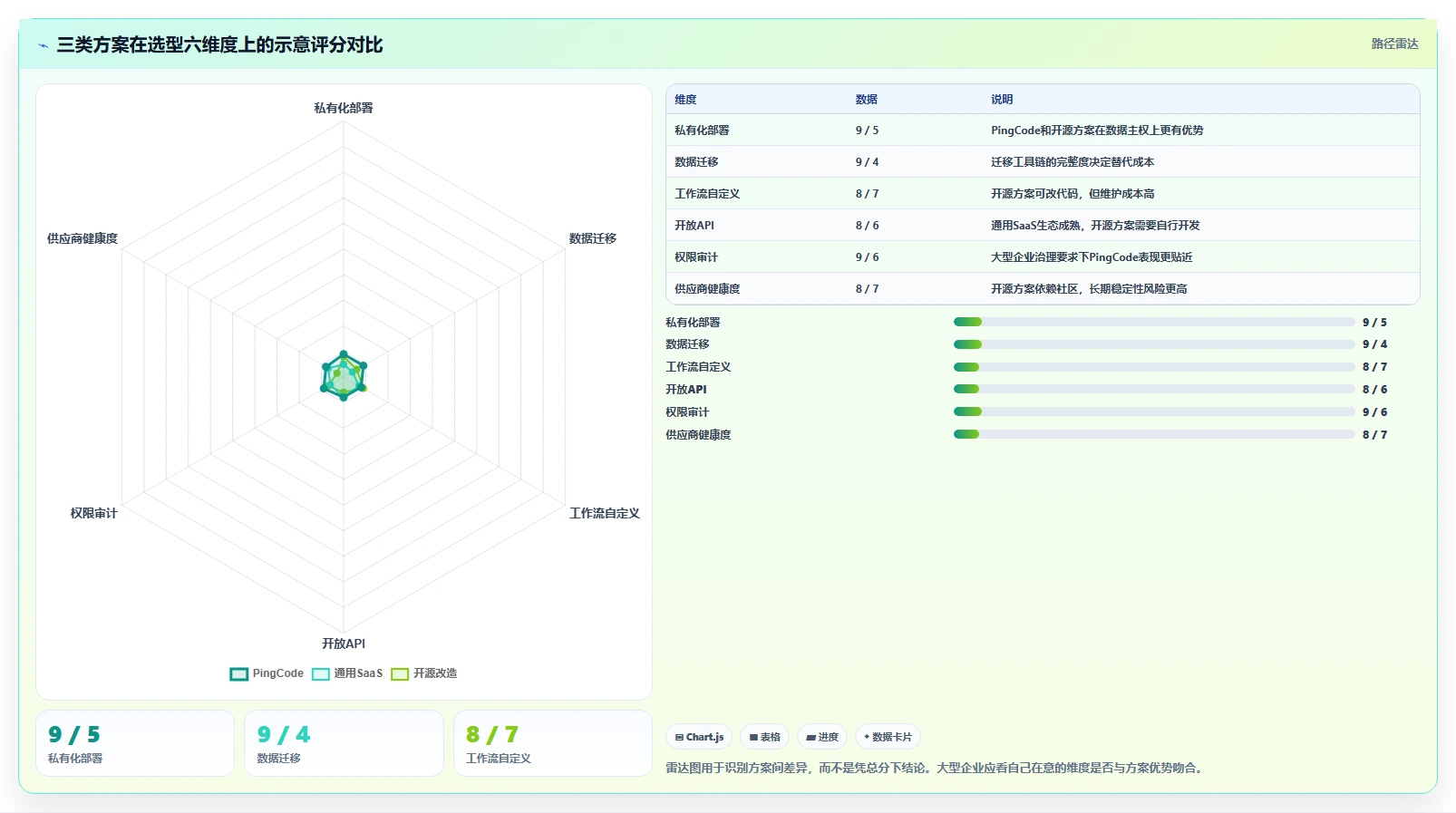
Task: Click the 数据迁移 radar axis label
Action: [x=593, y=238]
